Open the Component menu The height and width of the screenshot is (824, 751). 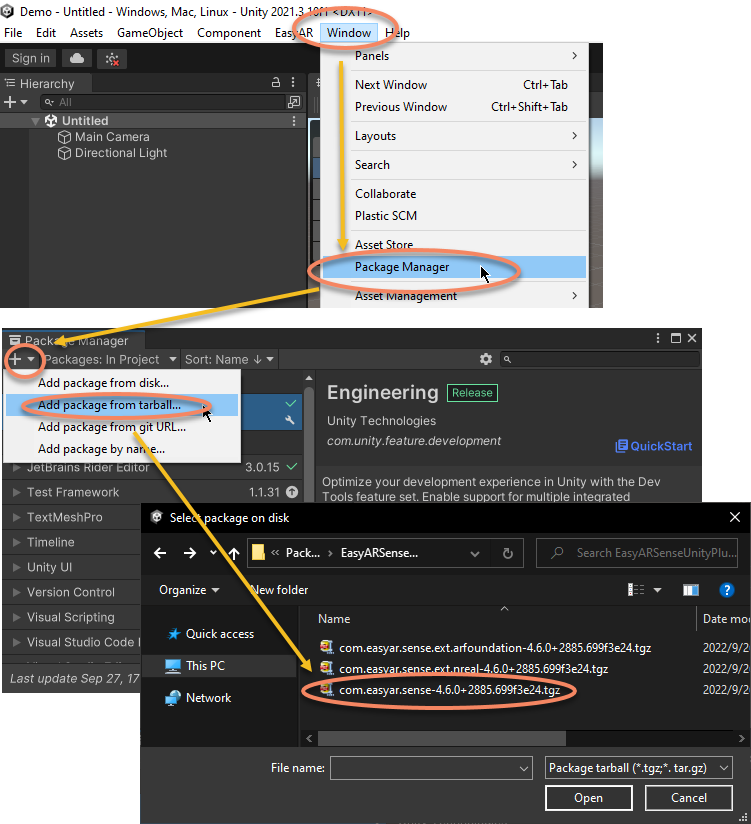pos(229,33)
